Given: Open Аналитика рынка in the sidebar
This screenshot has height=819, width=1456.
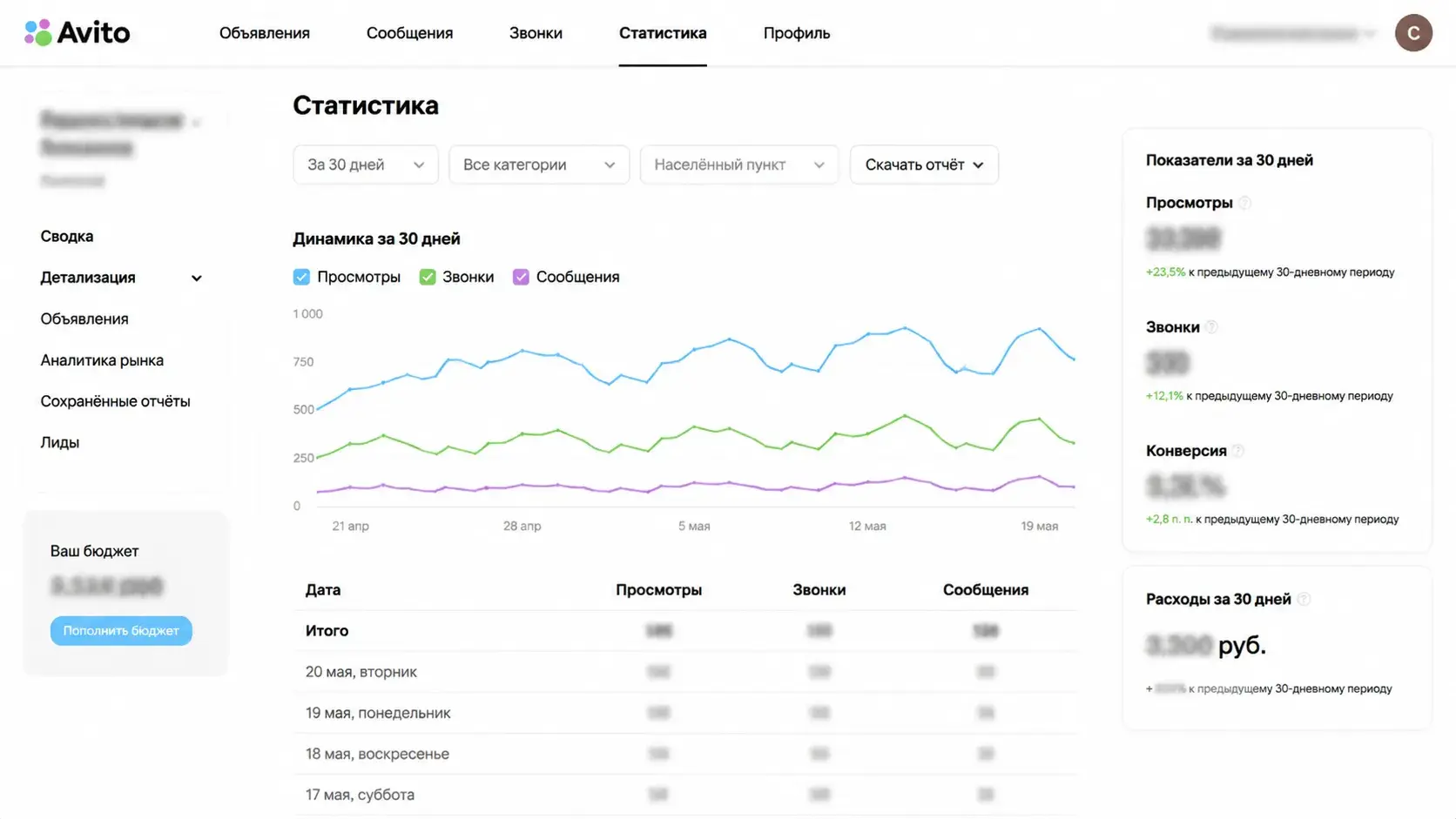Looking at the screenshot, I should [102, 360].
